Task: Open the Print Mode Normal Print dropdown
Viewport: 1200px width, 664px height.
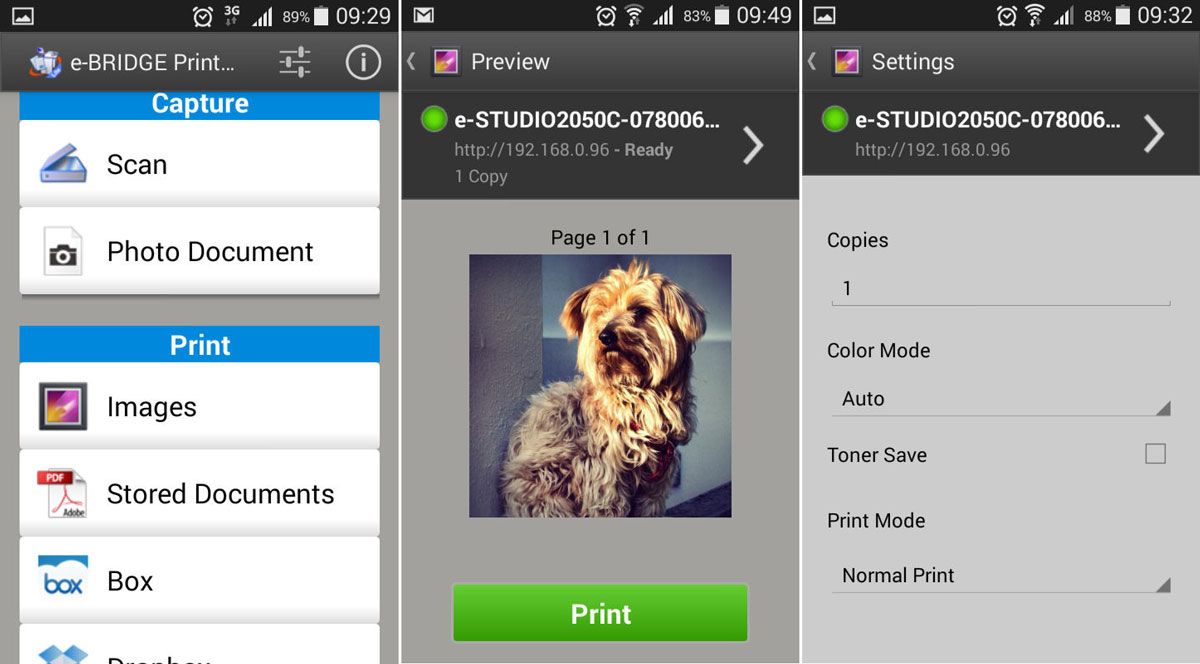Action: (1001, 575)
